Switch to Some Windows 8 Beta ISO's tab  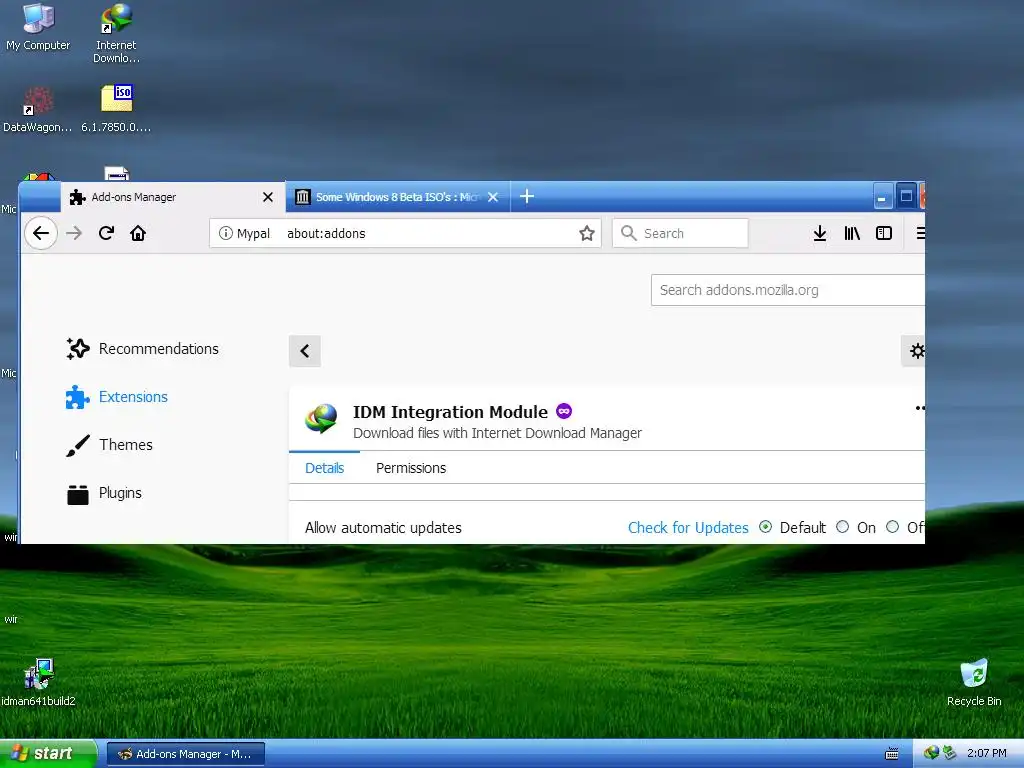[396, 197]
